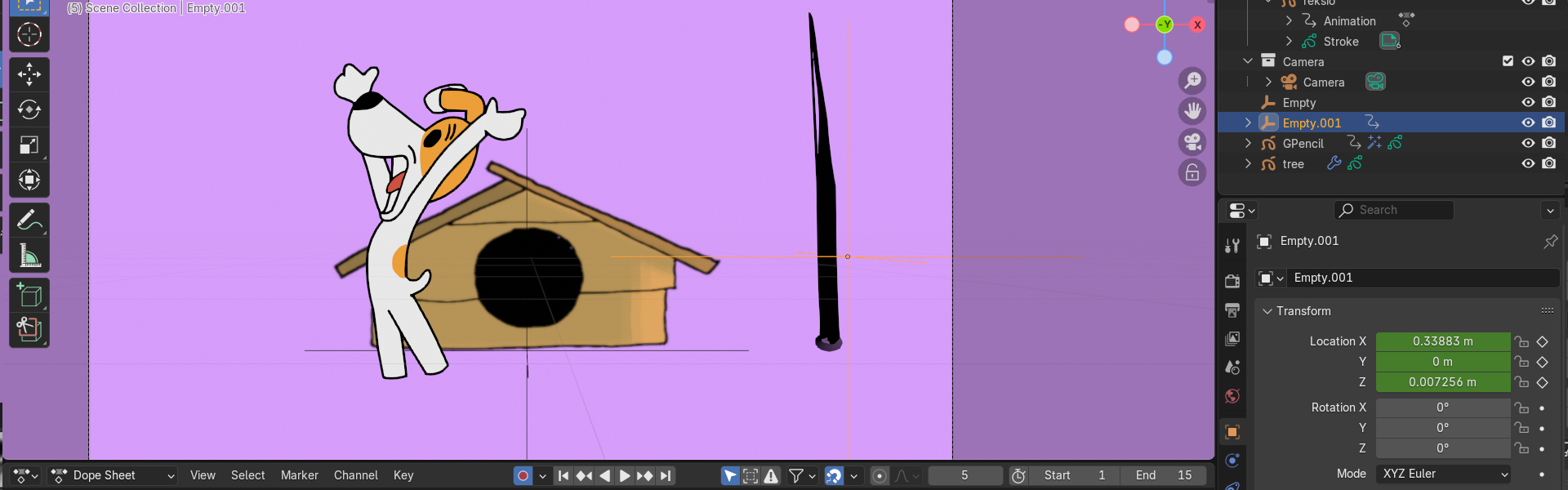
Task: Open the Select menu
Action: pos(247,475)
